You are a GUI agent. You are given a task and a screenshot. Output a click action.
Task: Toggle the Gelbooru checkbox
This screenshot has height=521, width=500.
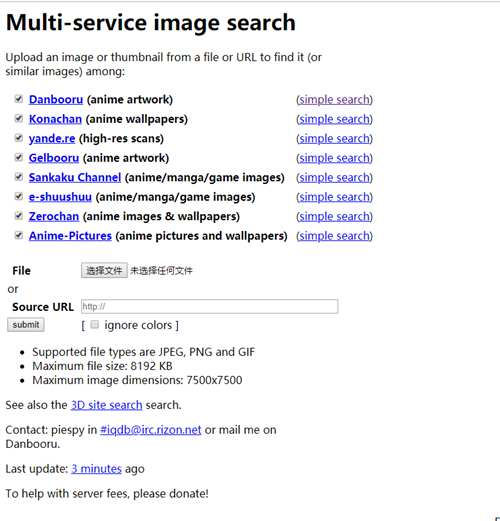[x=19, y=157]
